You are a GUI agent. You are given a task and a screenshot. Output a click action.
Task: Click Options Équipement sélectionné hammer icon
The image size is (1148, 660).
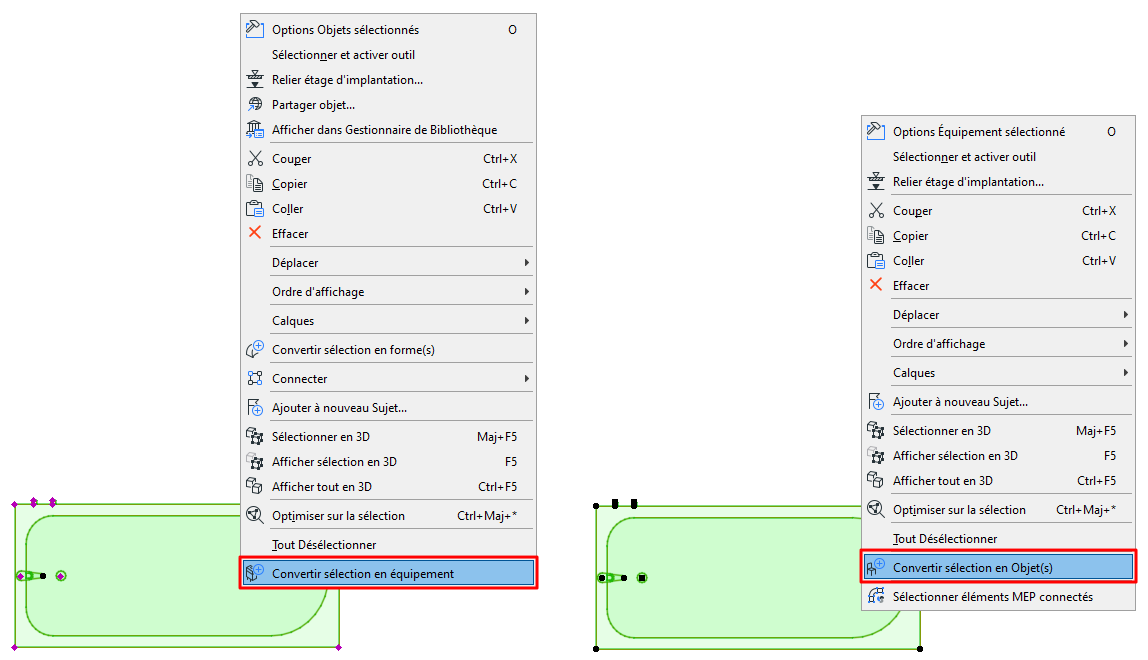876,131
